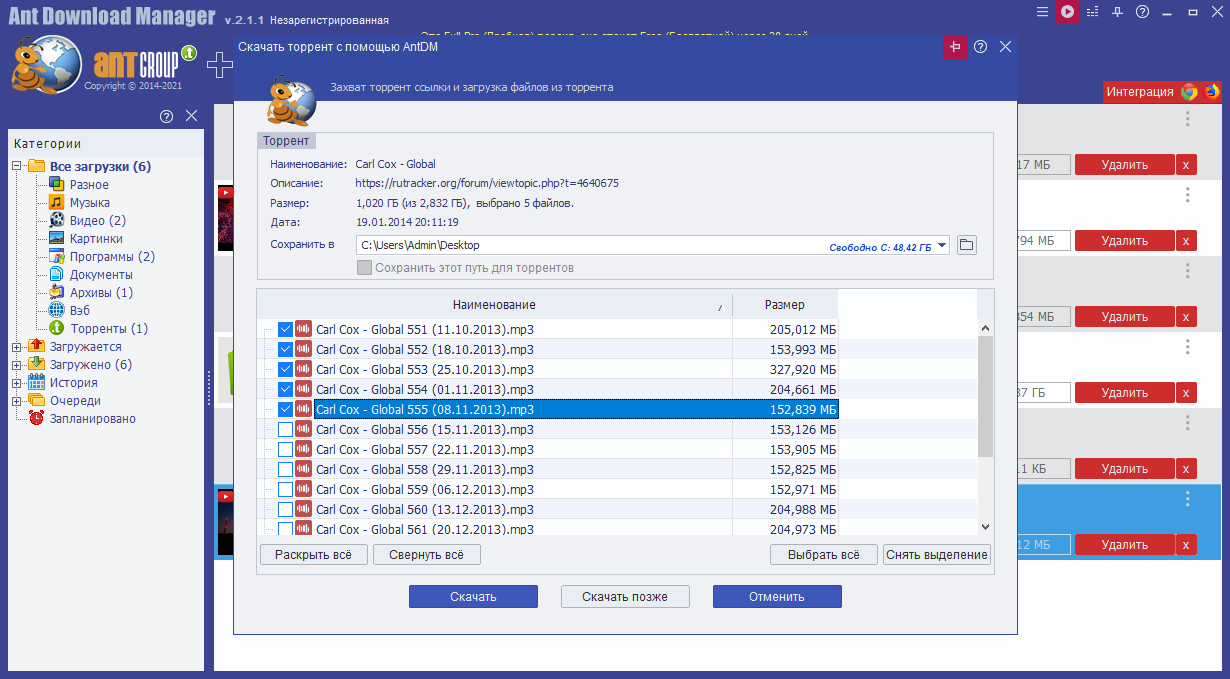Sort files by the Наименование column
This screenshot has width=1230, height=679.
(494, 305)
